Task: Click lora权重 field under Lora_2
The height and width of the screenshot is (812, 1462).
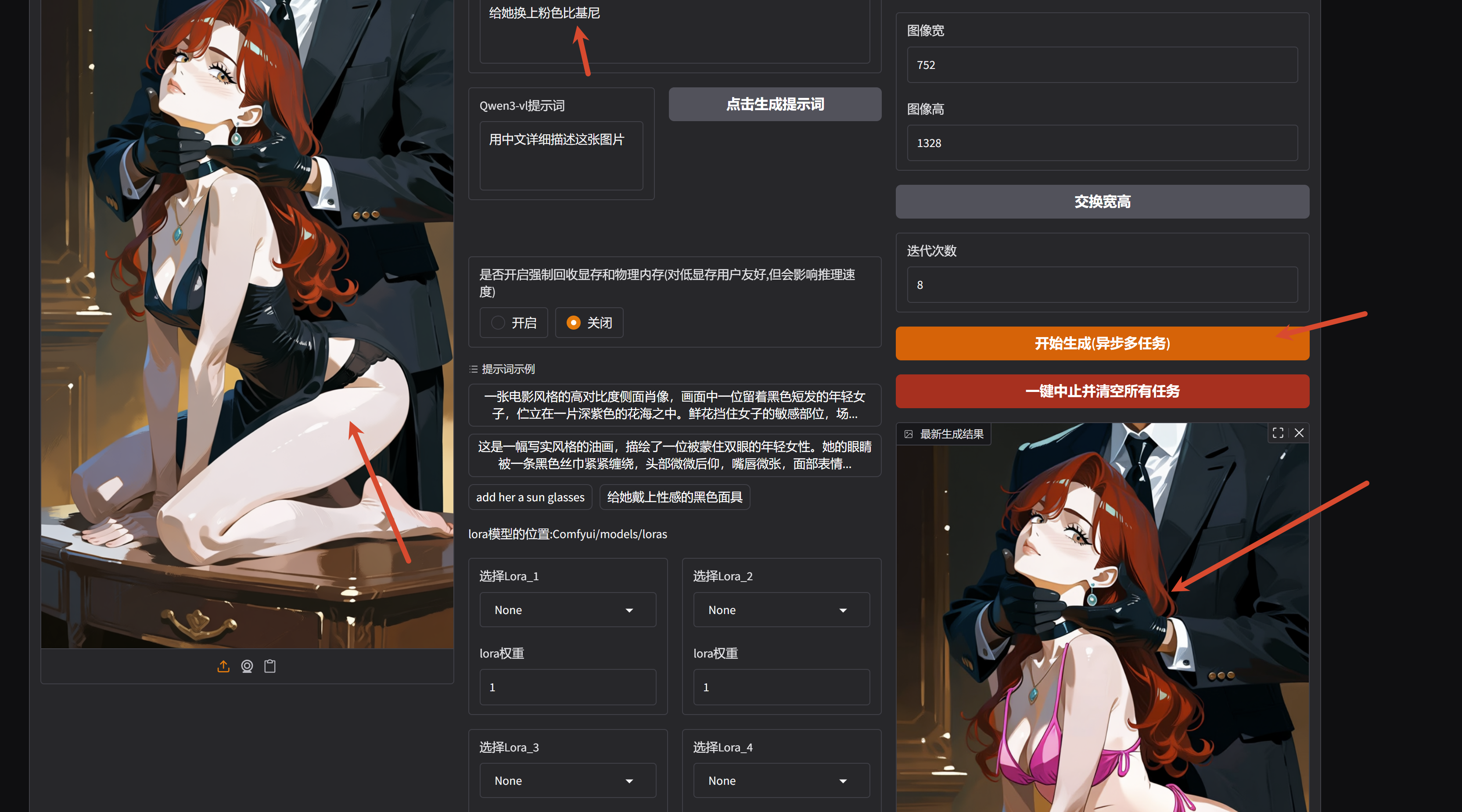Action: click(782, 687)
